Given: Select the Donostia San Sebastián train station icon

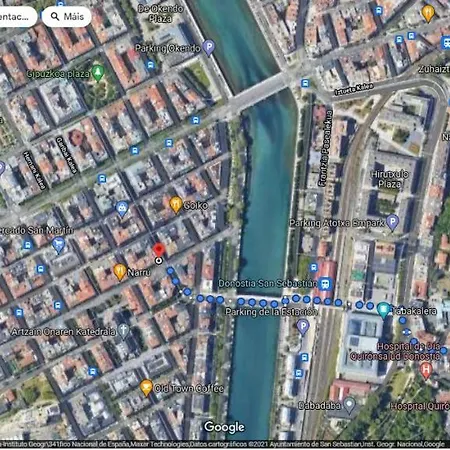Looking at the screenshot, I should point(325,283).
